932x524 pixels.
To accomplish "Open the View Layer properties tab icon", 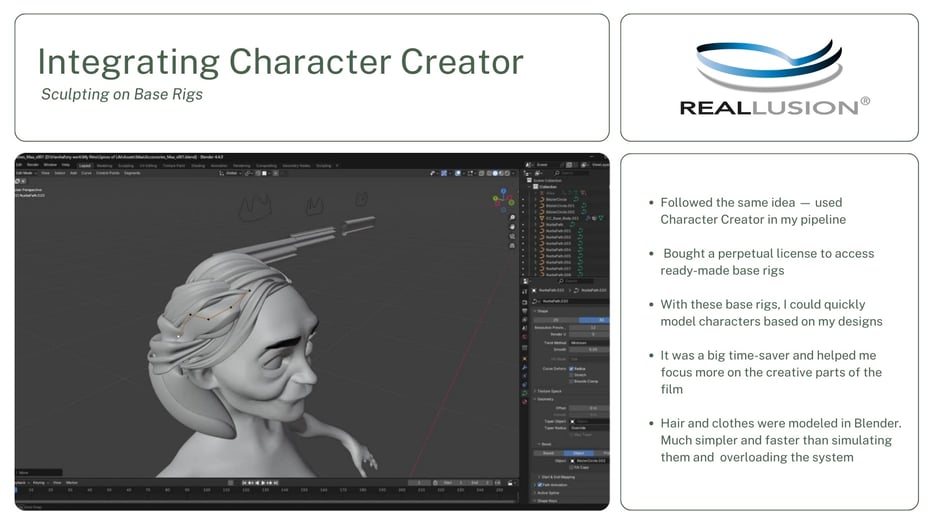I will (x=524, y=320).
